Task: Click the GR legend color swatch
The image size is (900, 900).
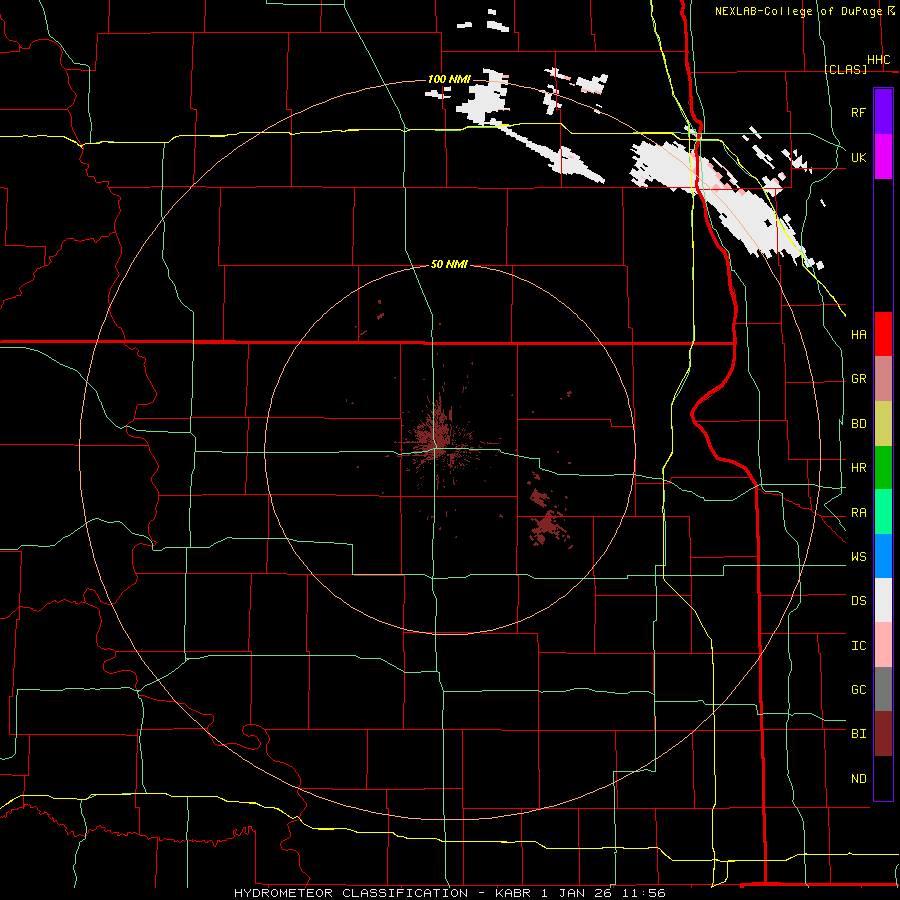Action: click(x=883, y=378)
